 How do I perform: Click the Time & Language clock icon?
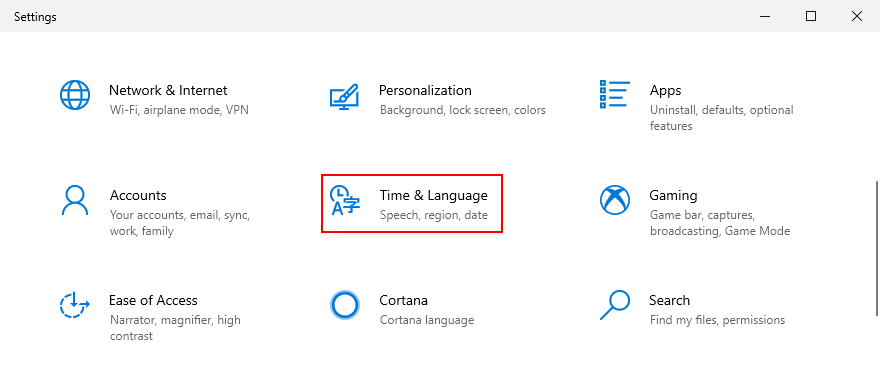point(344,201)
